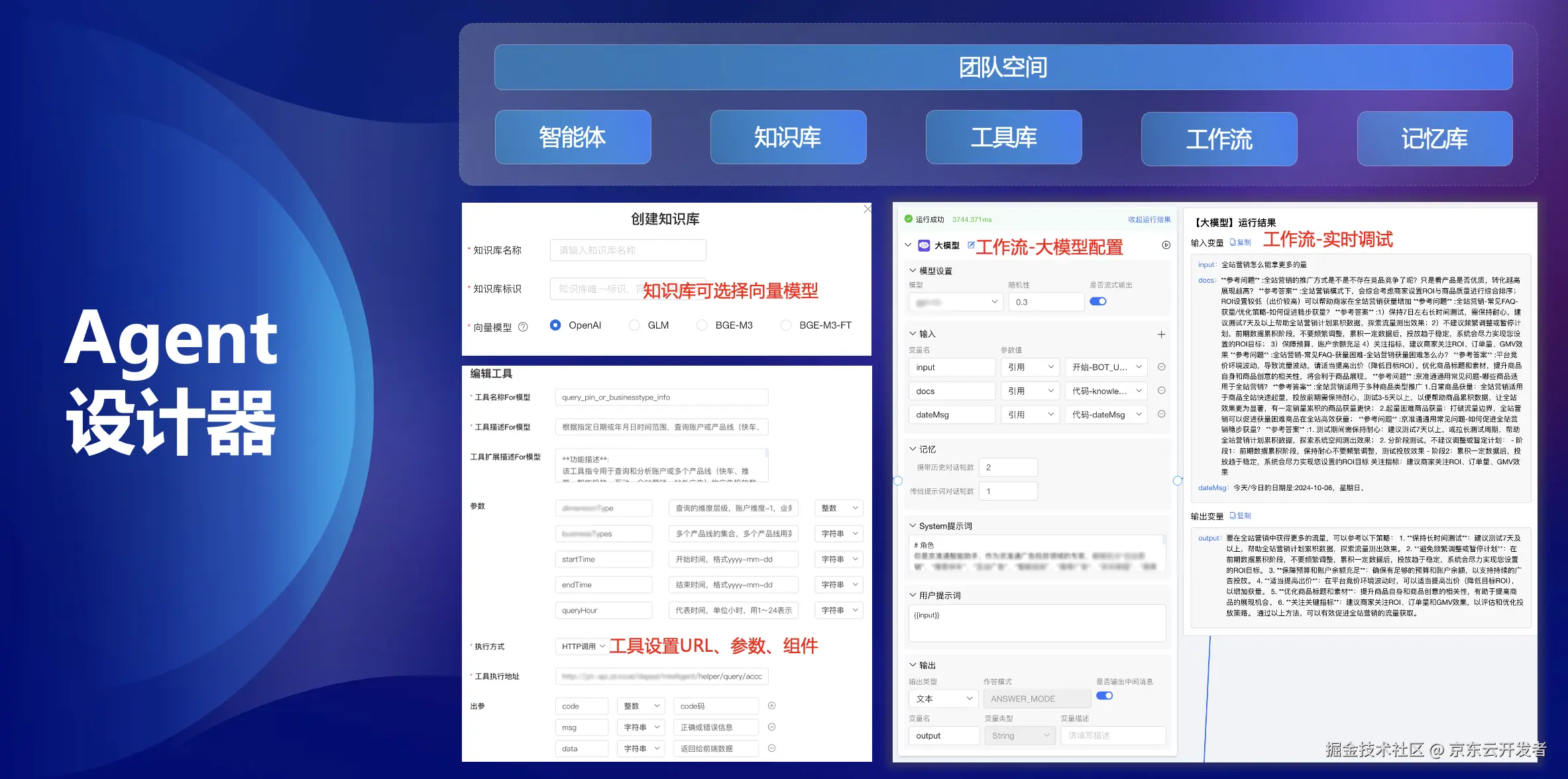Collapse the System提示词 section
Viewport: 1568px width, 779px height.
913,526
